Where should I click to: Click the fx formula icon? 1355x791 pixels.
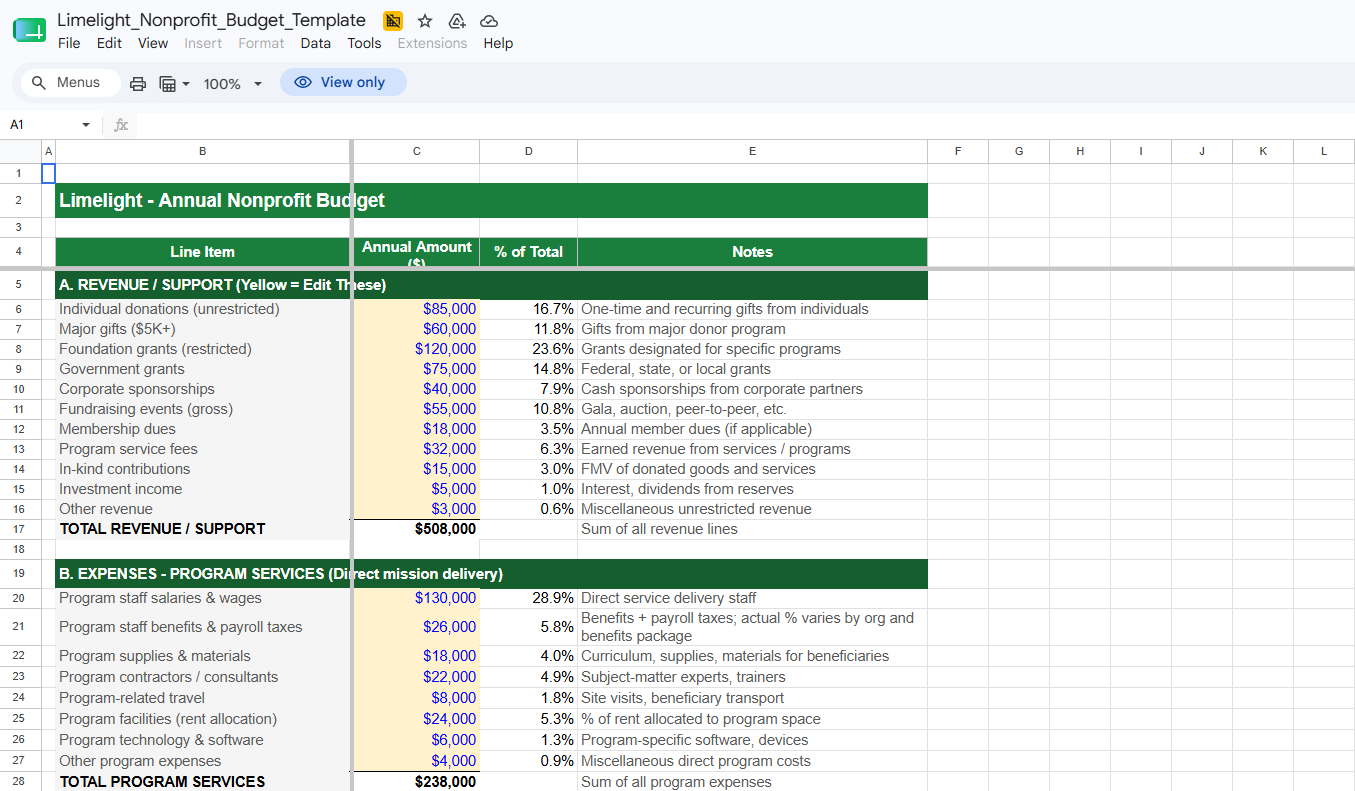(121, 125)
